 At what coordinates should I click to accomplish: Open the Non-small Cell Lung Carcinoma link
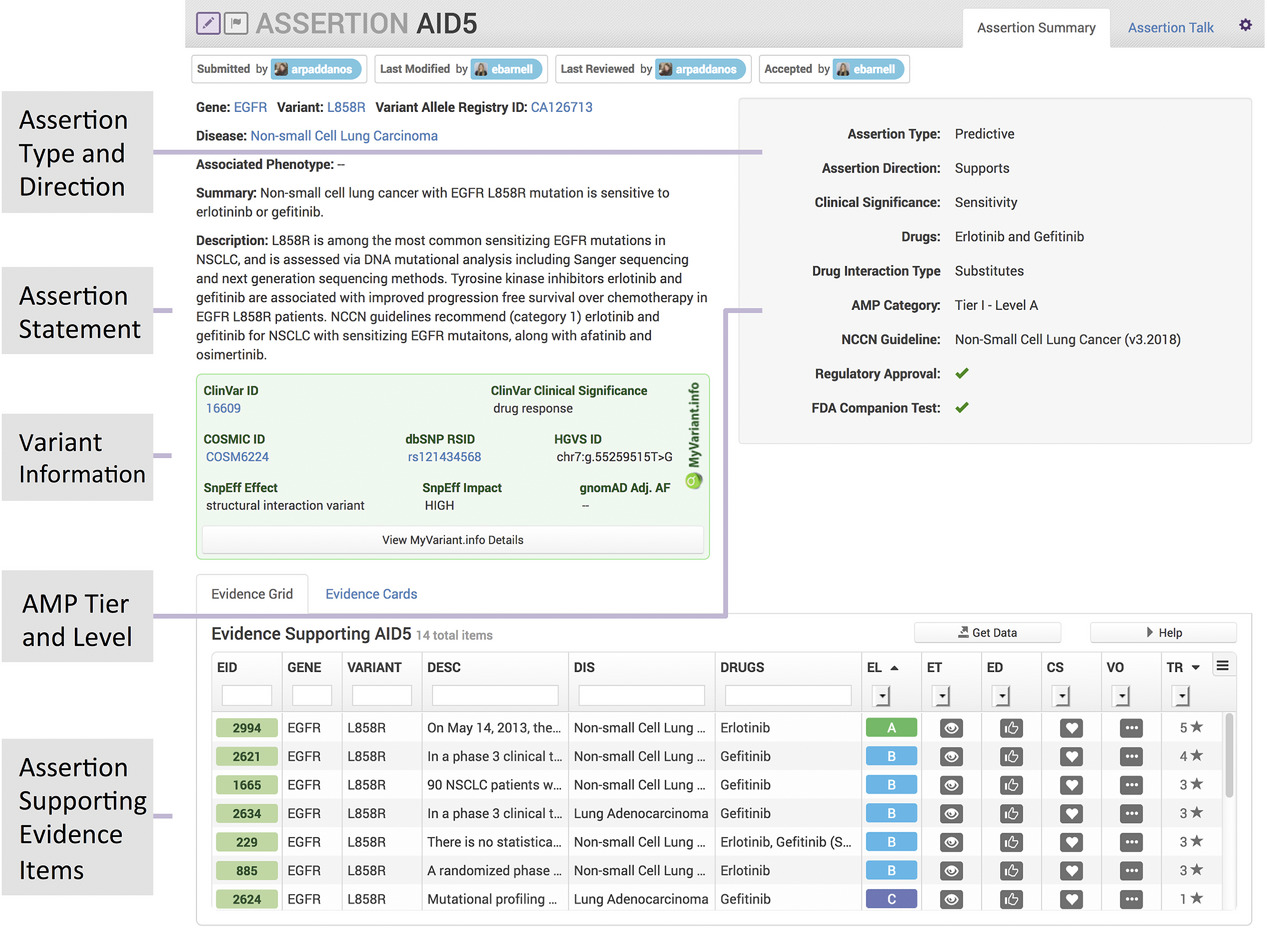(x=344, y=136)
